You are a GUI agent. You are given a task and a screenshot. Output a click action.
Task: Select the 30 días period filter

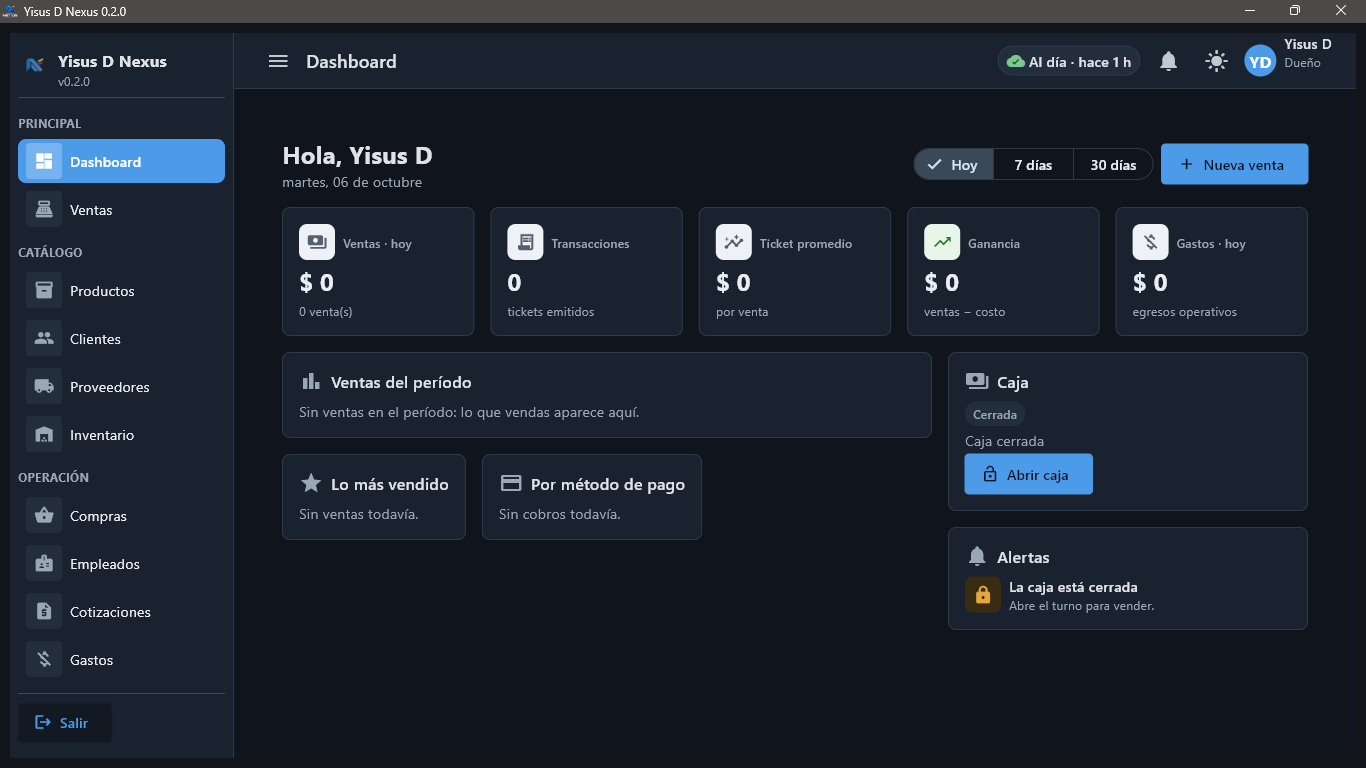click(1113, 164)
